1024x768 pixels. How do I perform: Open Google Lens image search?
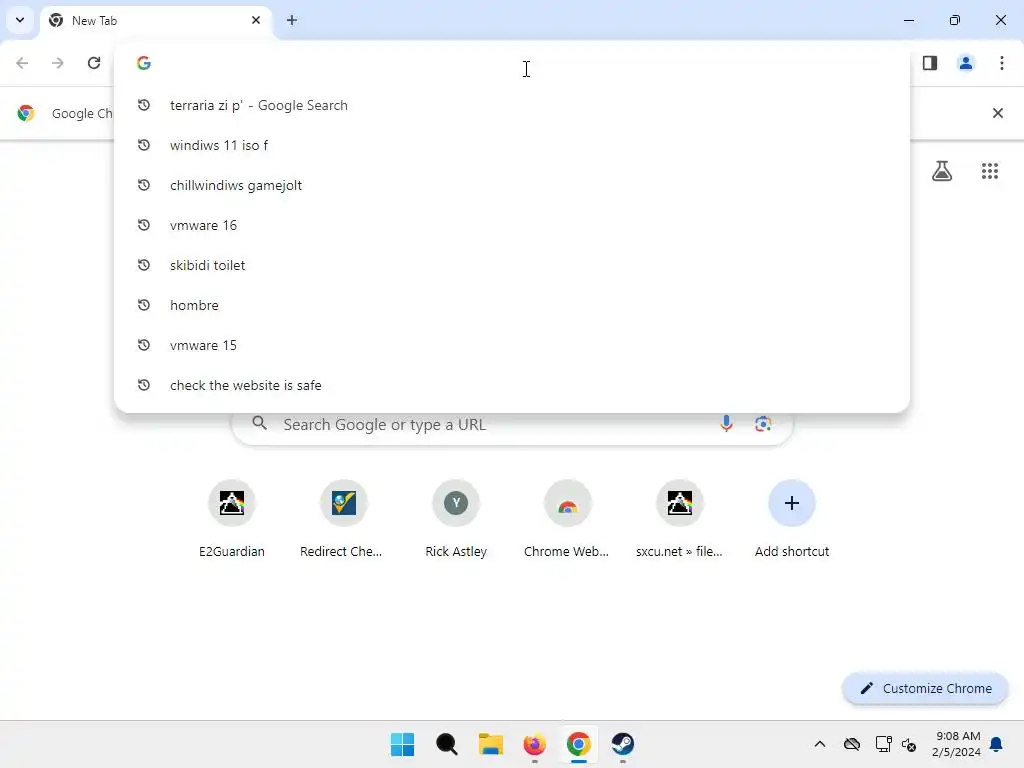tap(763, 424)
